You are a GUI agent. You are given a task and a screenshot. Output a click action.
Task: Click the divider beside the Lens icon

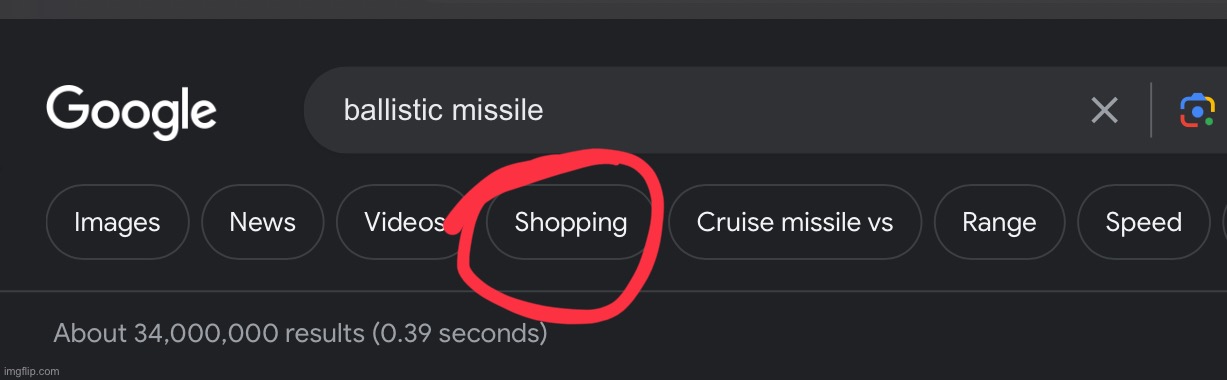[x=1151, y=110]
